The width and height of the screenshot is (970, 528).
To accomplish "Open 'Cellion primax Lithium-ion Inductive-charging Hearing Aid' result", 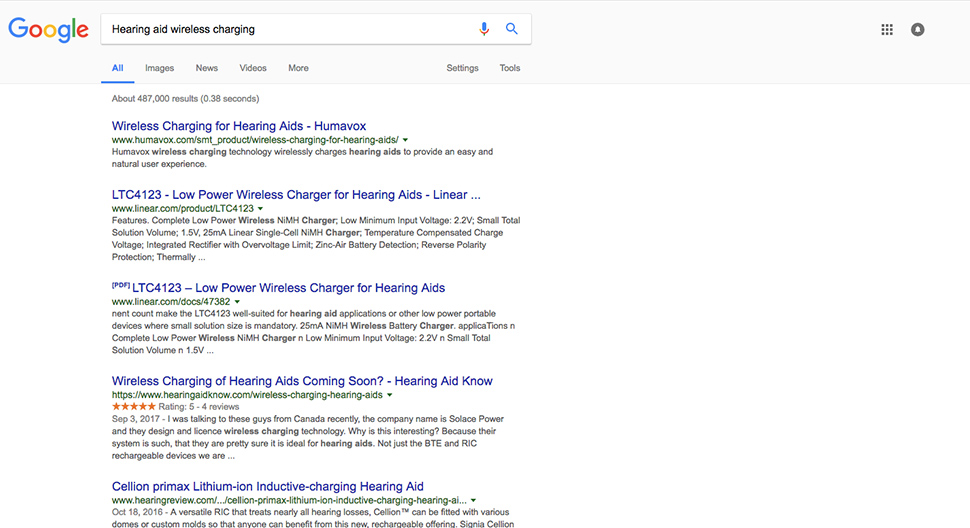I will coord(267,487).
